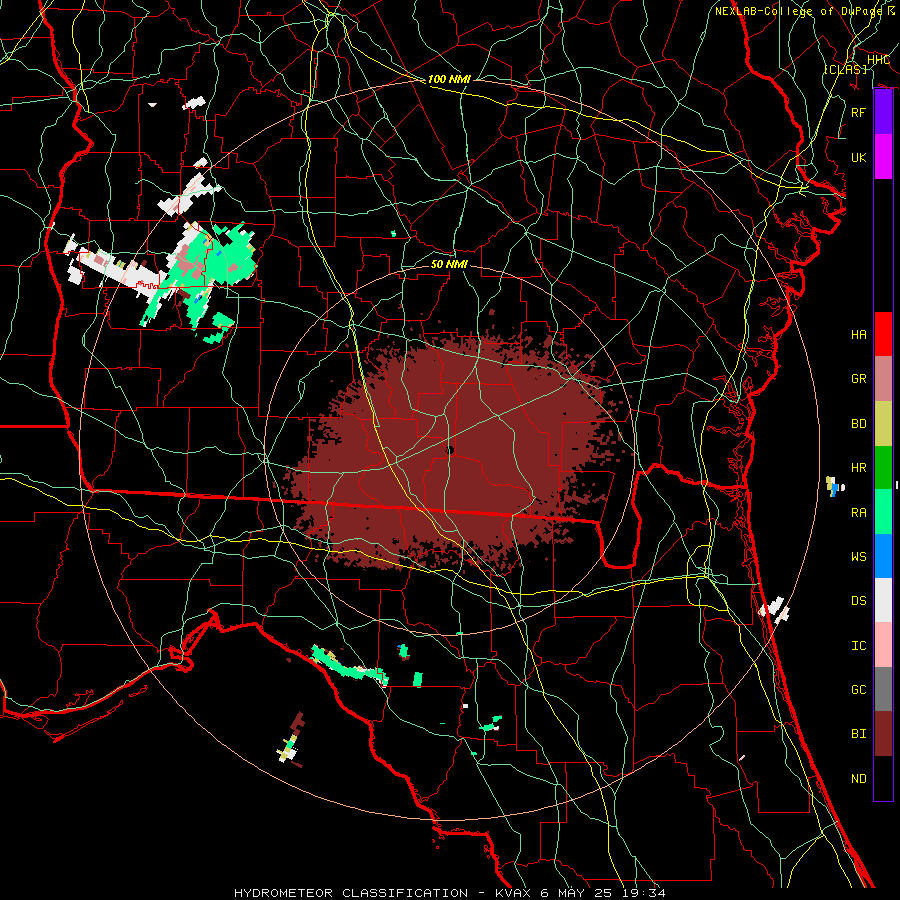Click the "IC" legend label text

858,646
